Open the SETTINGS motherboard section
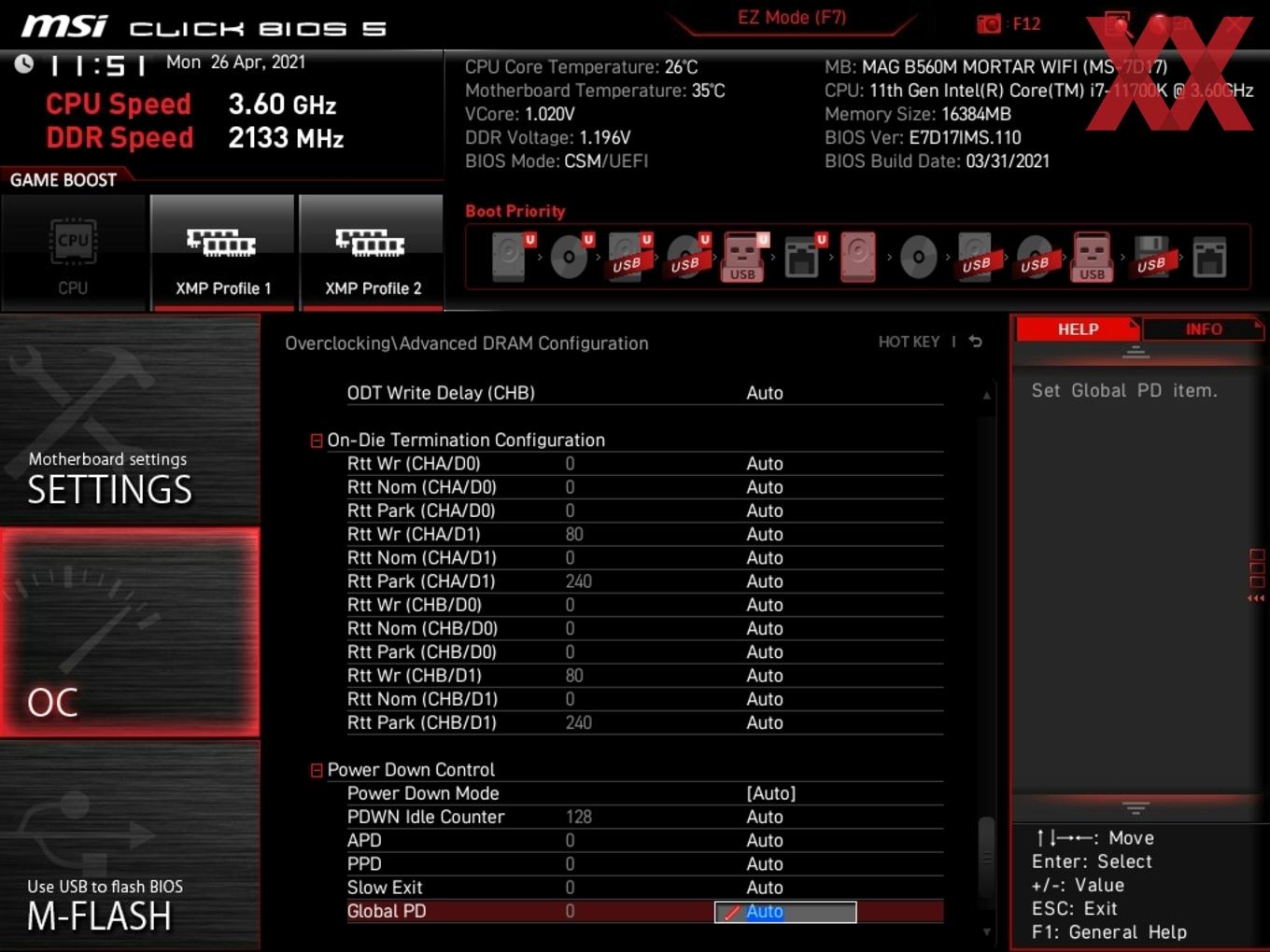This screenshot has height=952, width=1270. 130,421
